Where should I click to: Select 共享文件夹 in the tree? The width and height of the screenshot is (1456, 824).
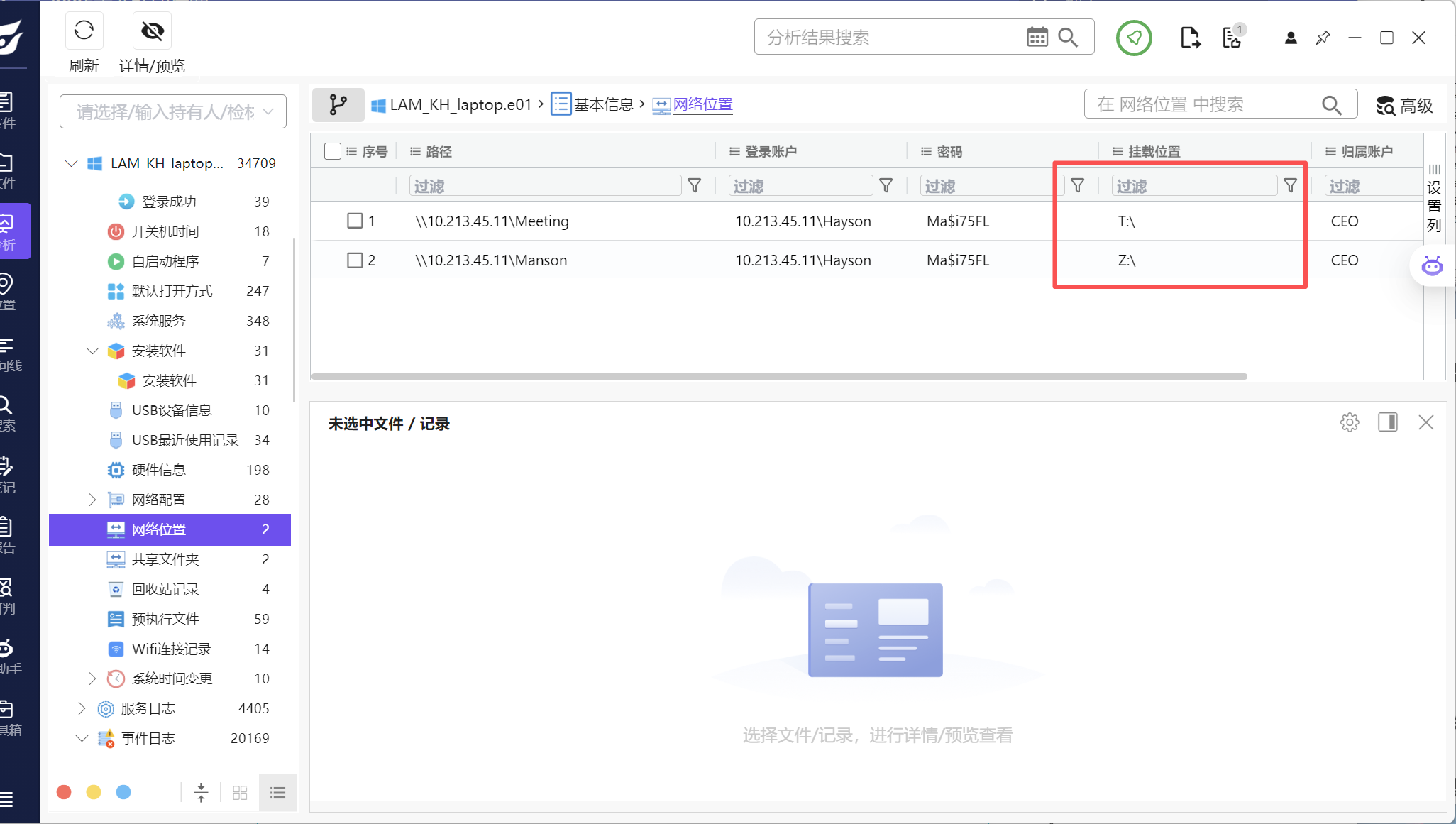click(x=165, y=559)
